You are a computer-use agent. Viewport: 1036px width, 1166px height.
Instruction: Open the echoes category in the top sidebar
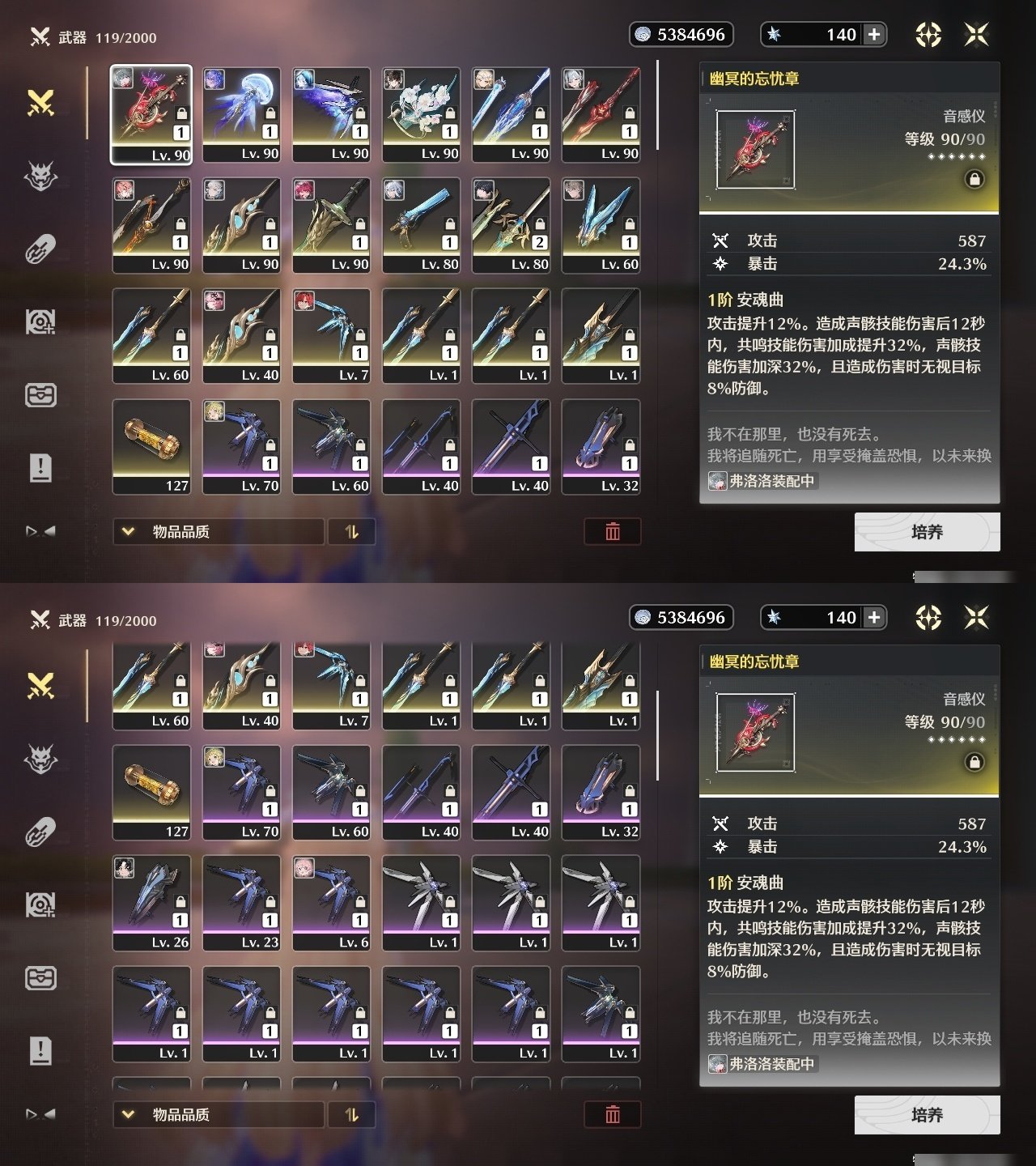[40, 176]
